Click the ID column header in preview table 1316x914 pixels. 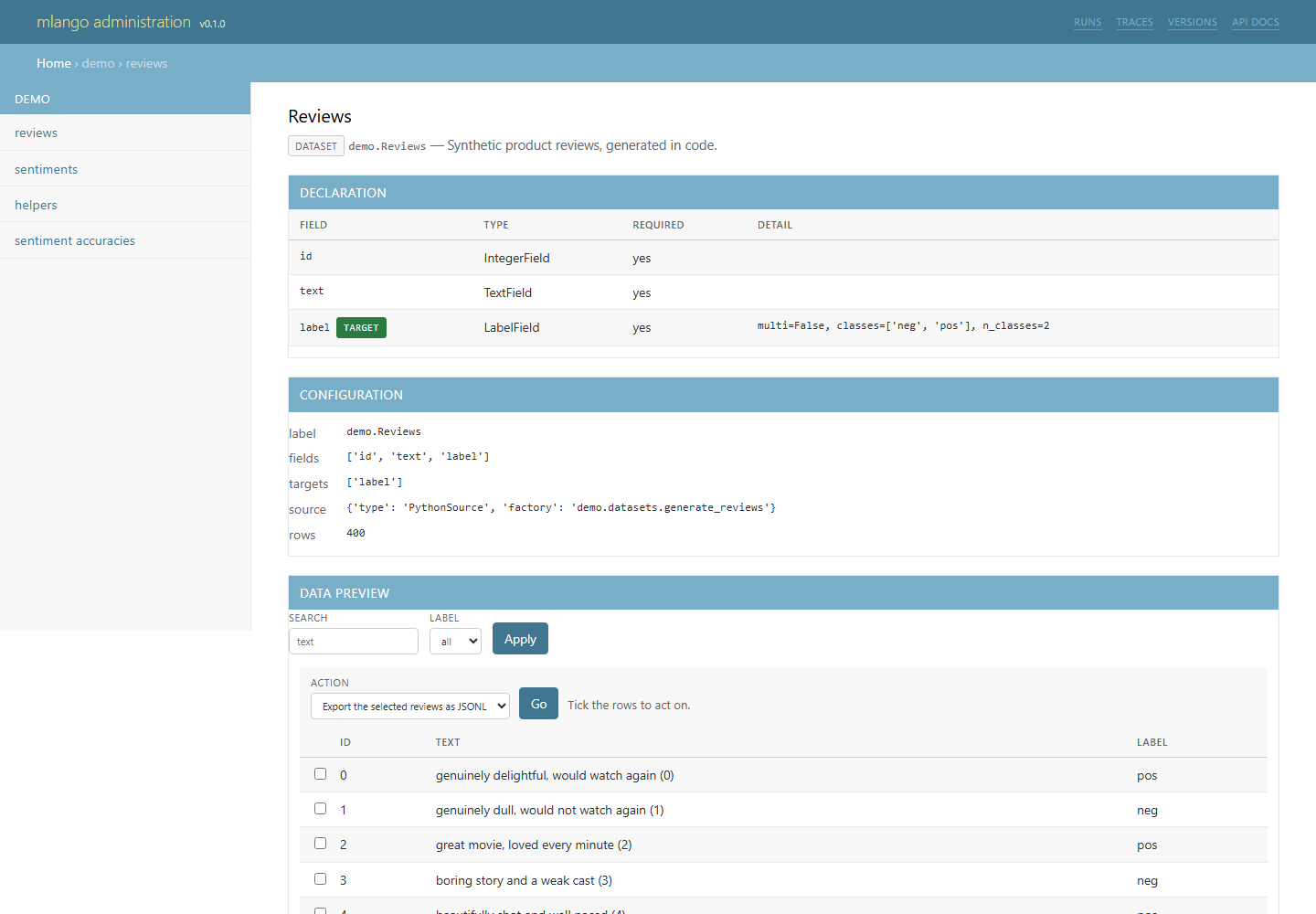tap(345, 742)
